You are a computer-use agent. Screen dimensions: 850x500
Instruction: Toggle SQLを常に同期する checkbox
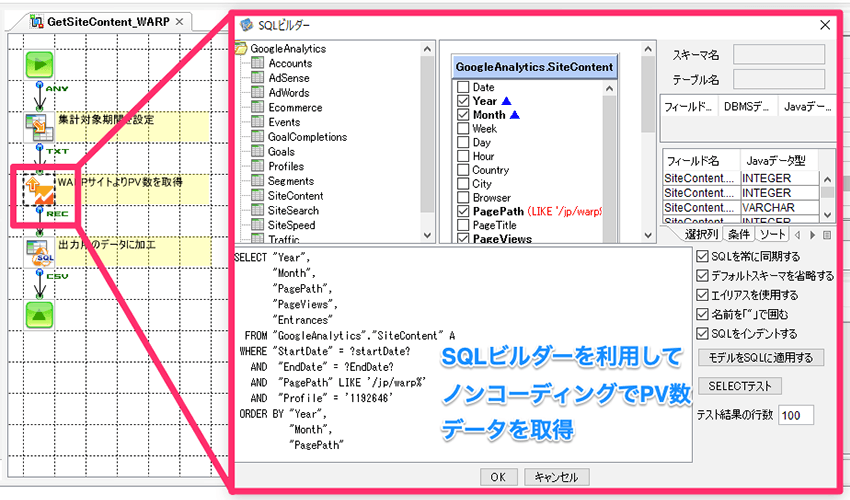pos(703,256)
